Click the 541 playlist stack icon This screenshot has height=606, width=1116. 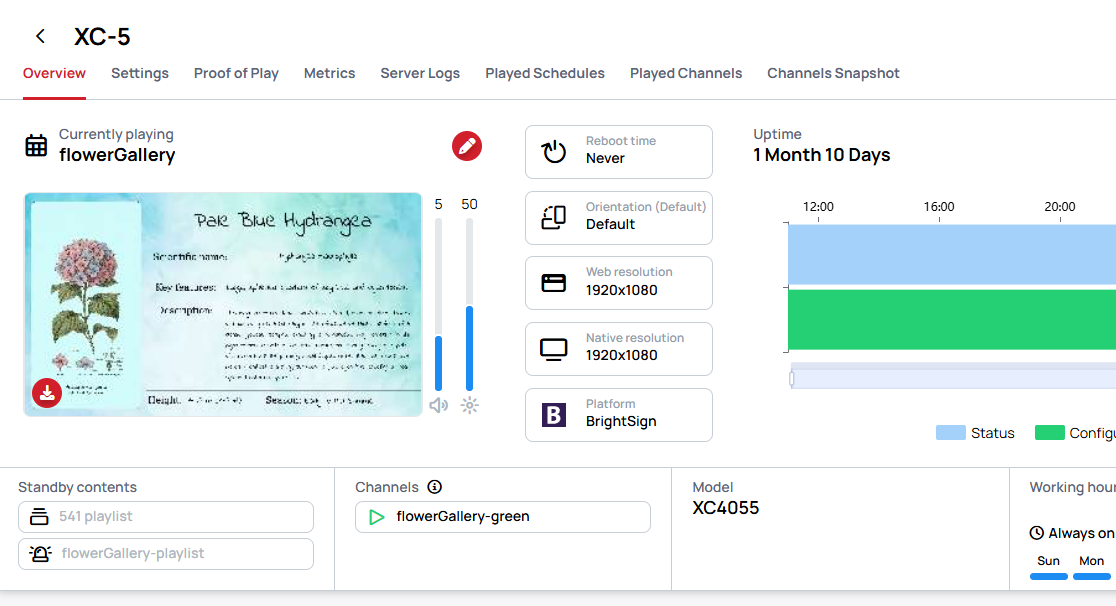pos(39,517)
